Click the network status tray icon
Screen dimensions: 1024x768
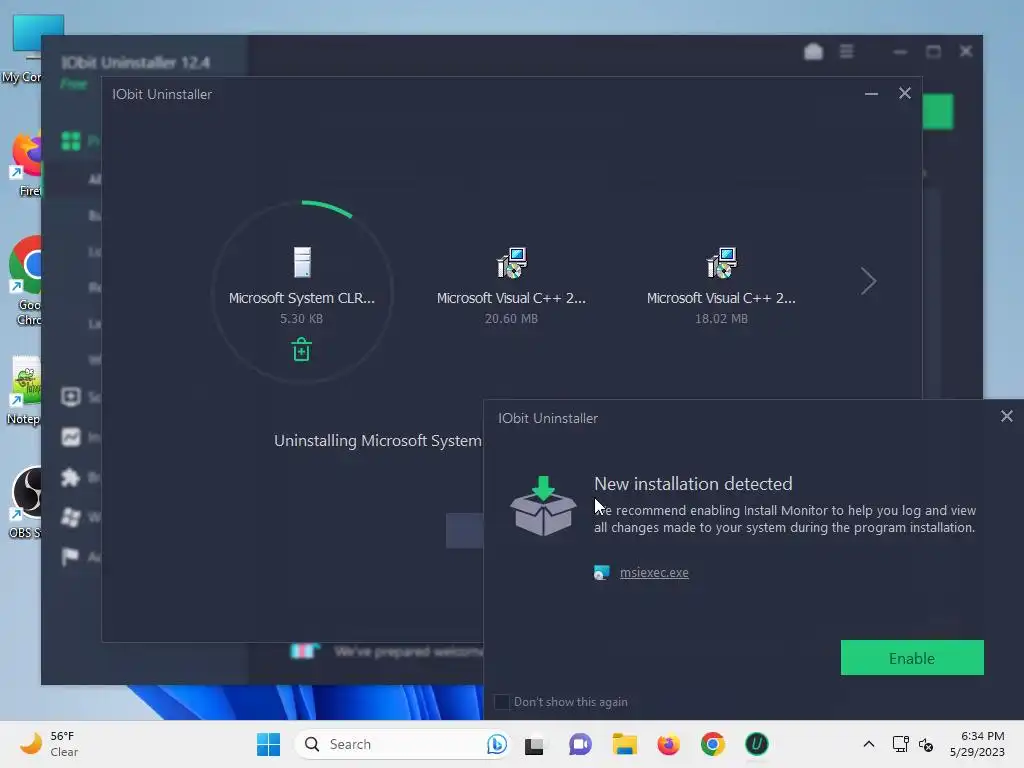(901, 744)
